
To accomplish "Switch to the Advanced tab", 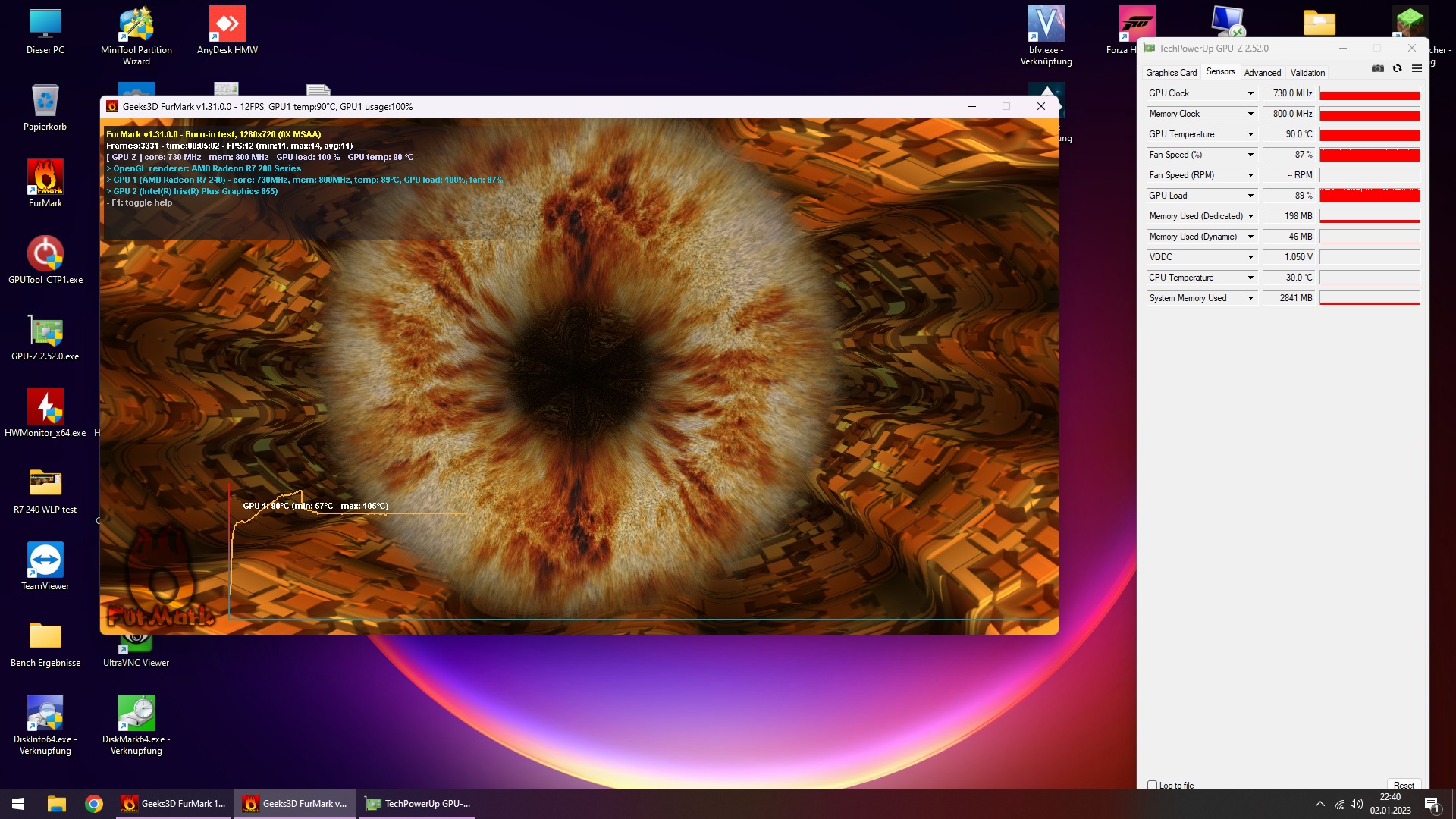I will [x=1262, y=73].
